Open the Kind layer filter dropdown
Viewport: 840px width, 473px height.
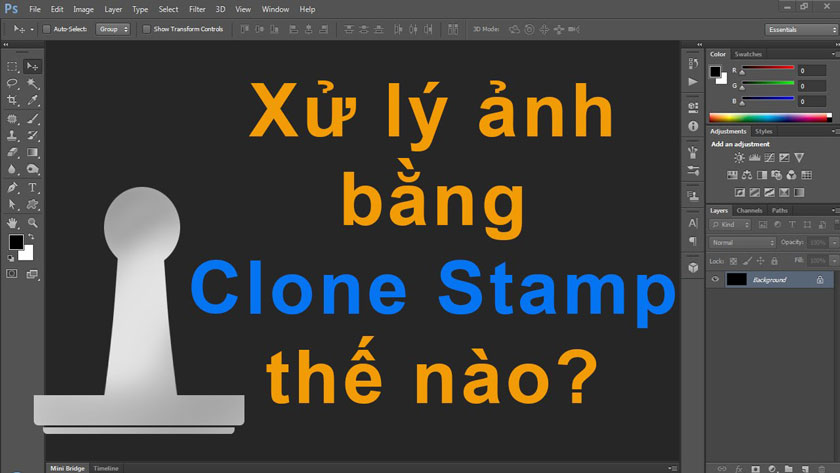click(x=730, y=225)
